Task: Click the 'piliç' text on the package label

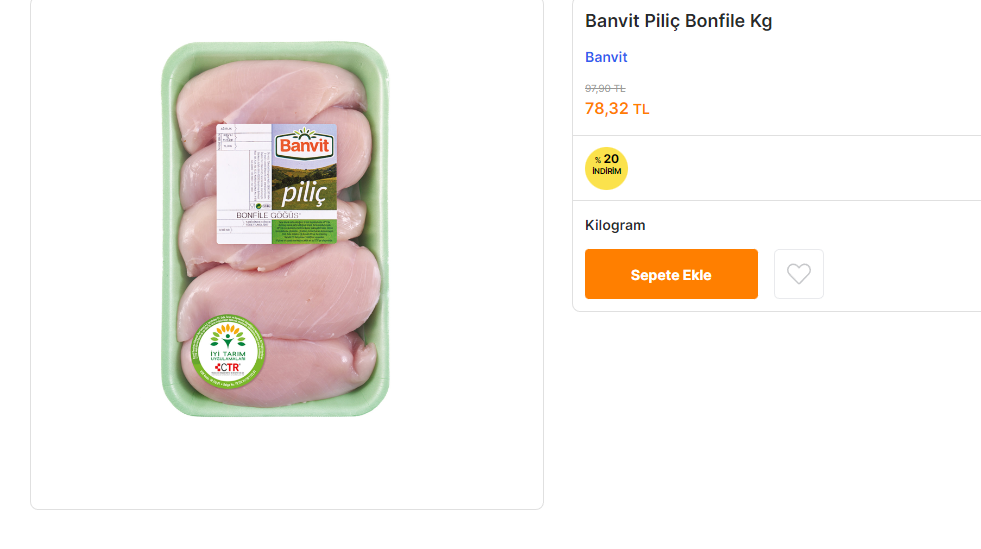Action: pos(304,191)
